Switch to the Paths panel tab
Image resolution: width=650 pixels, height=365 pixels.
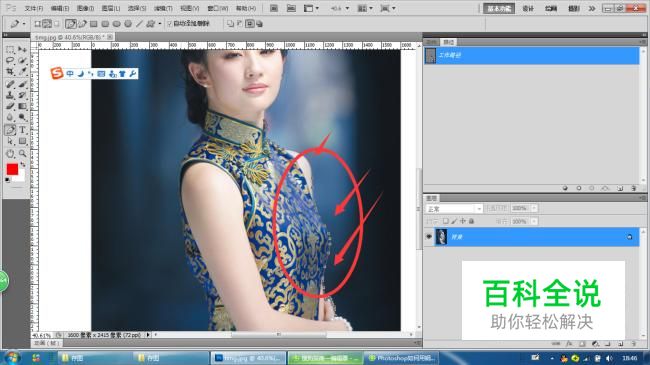click(x=449, y=42)
